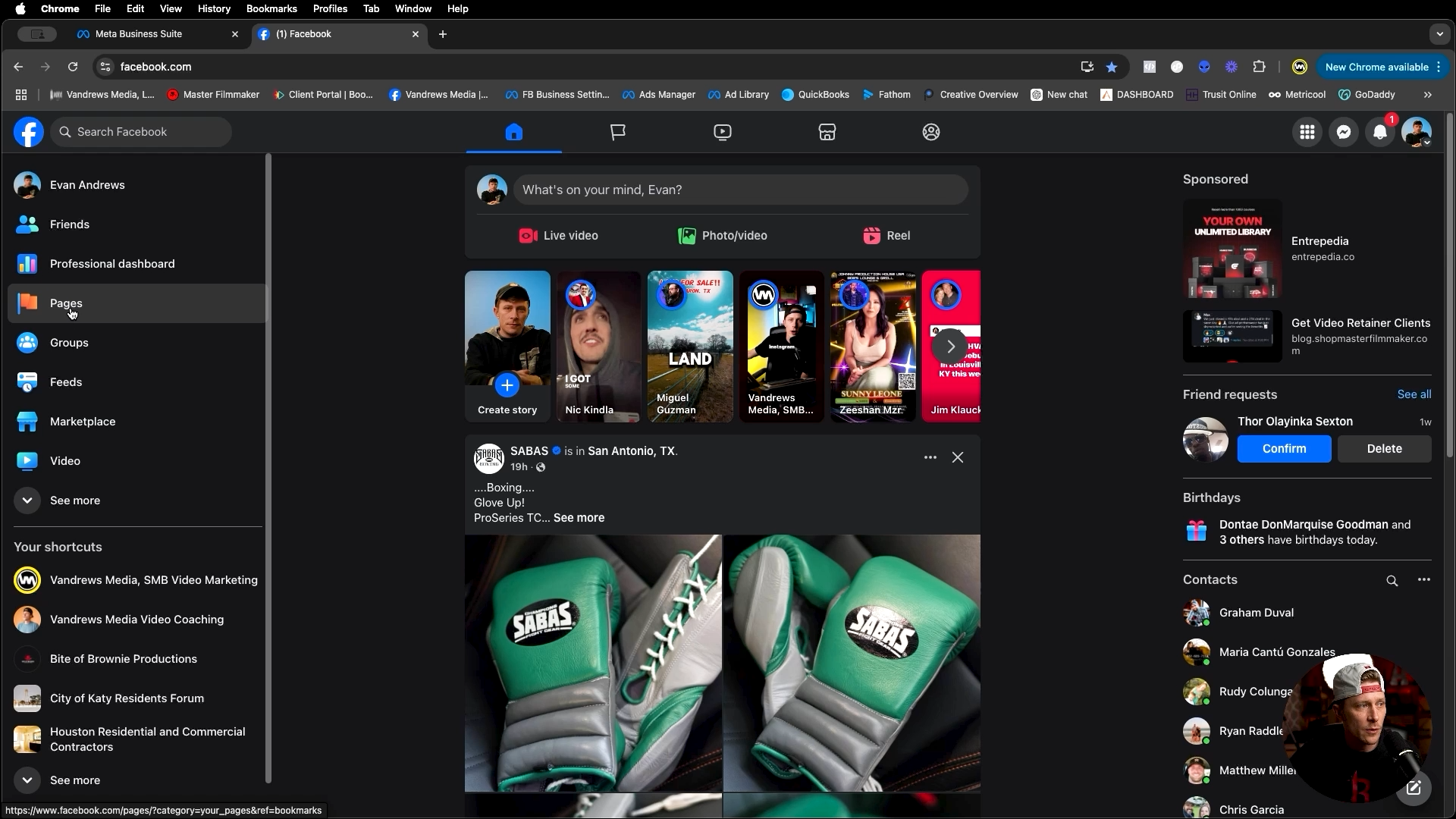Open City of Katy Residents Forum shortcut

tap(136, 698)
